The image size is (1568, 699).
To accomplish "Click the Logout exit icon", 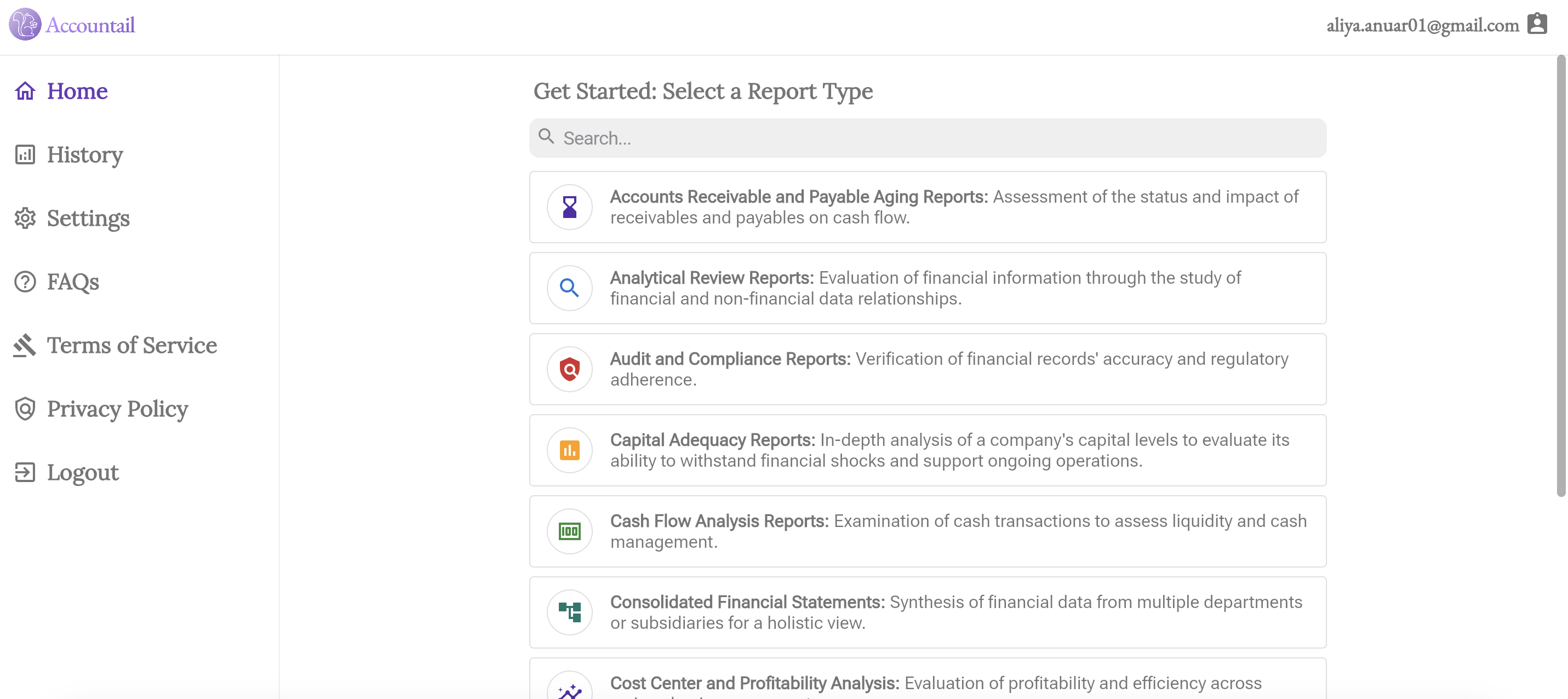I will tap(24, 473).
